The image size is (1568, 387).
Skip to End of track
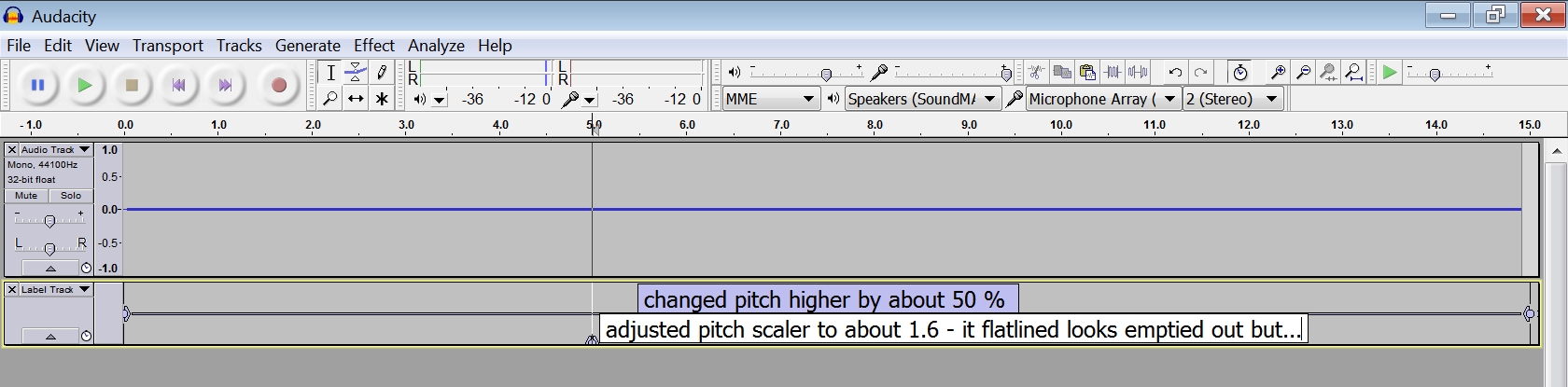225,86
